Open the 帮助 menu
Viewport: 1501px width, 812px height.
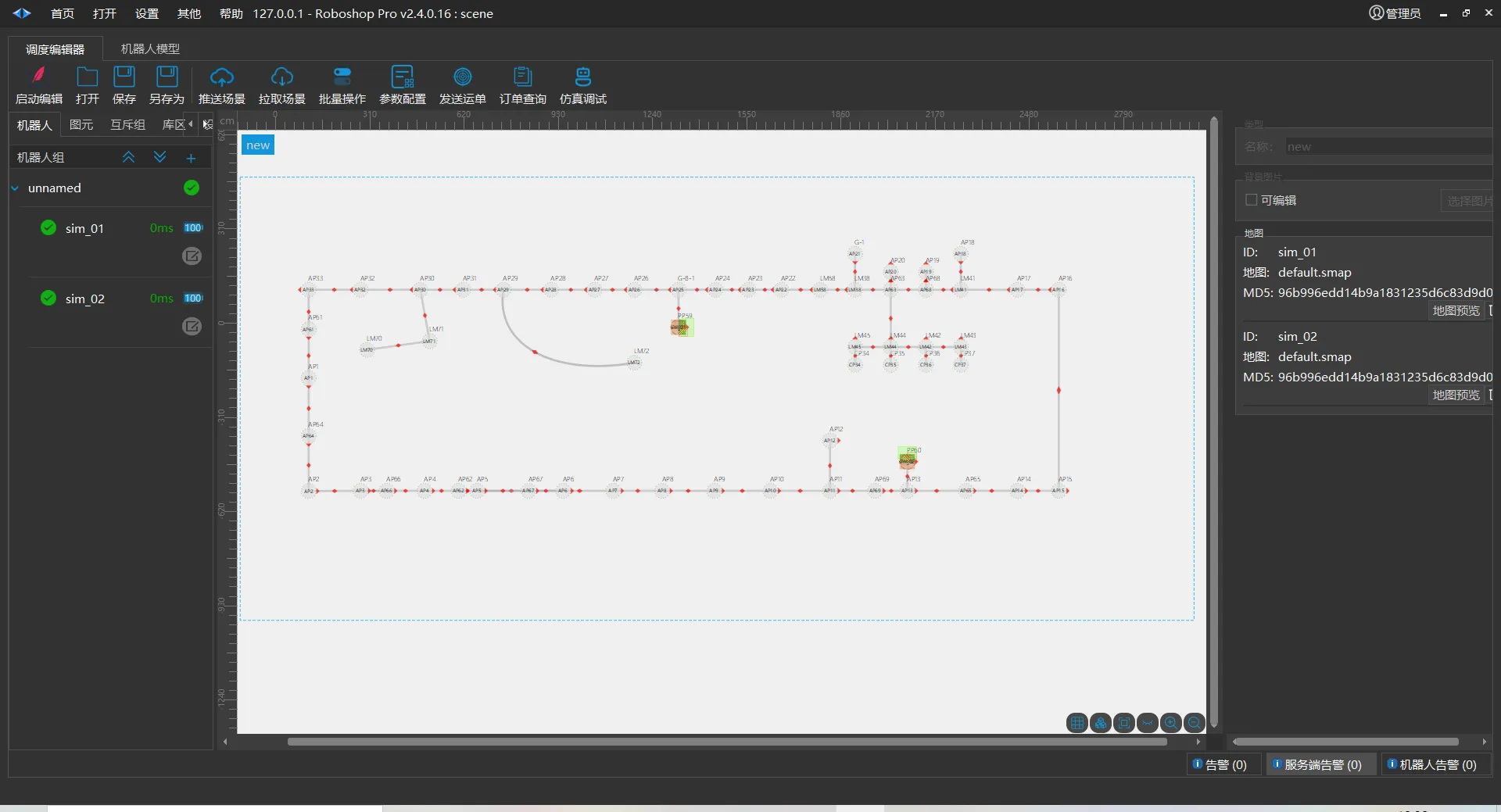pos(231,13)
